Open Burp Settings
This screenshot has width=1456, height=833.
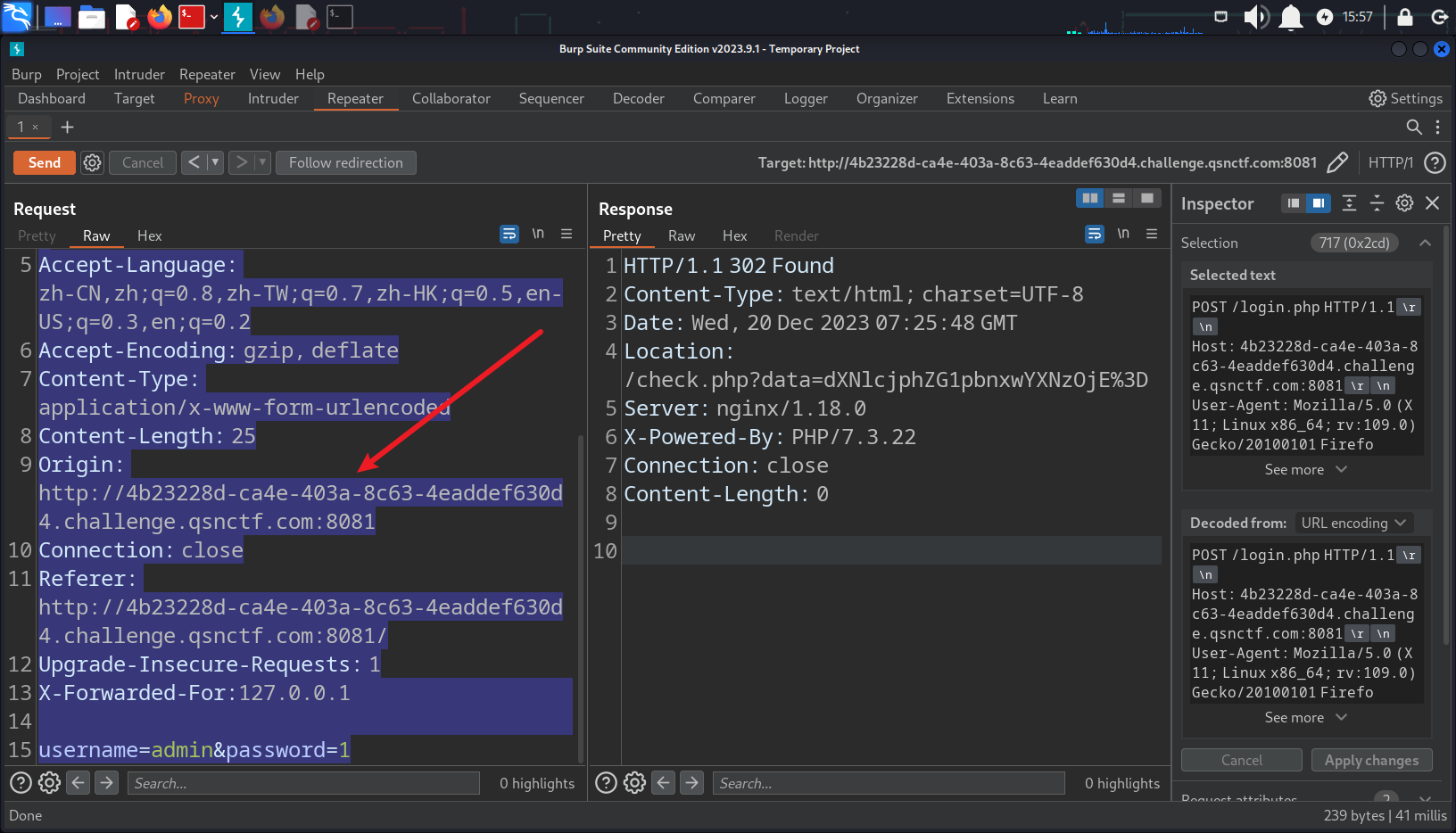tap(1405, 98)
